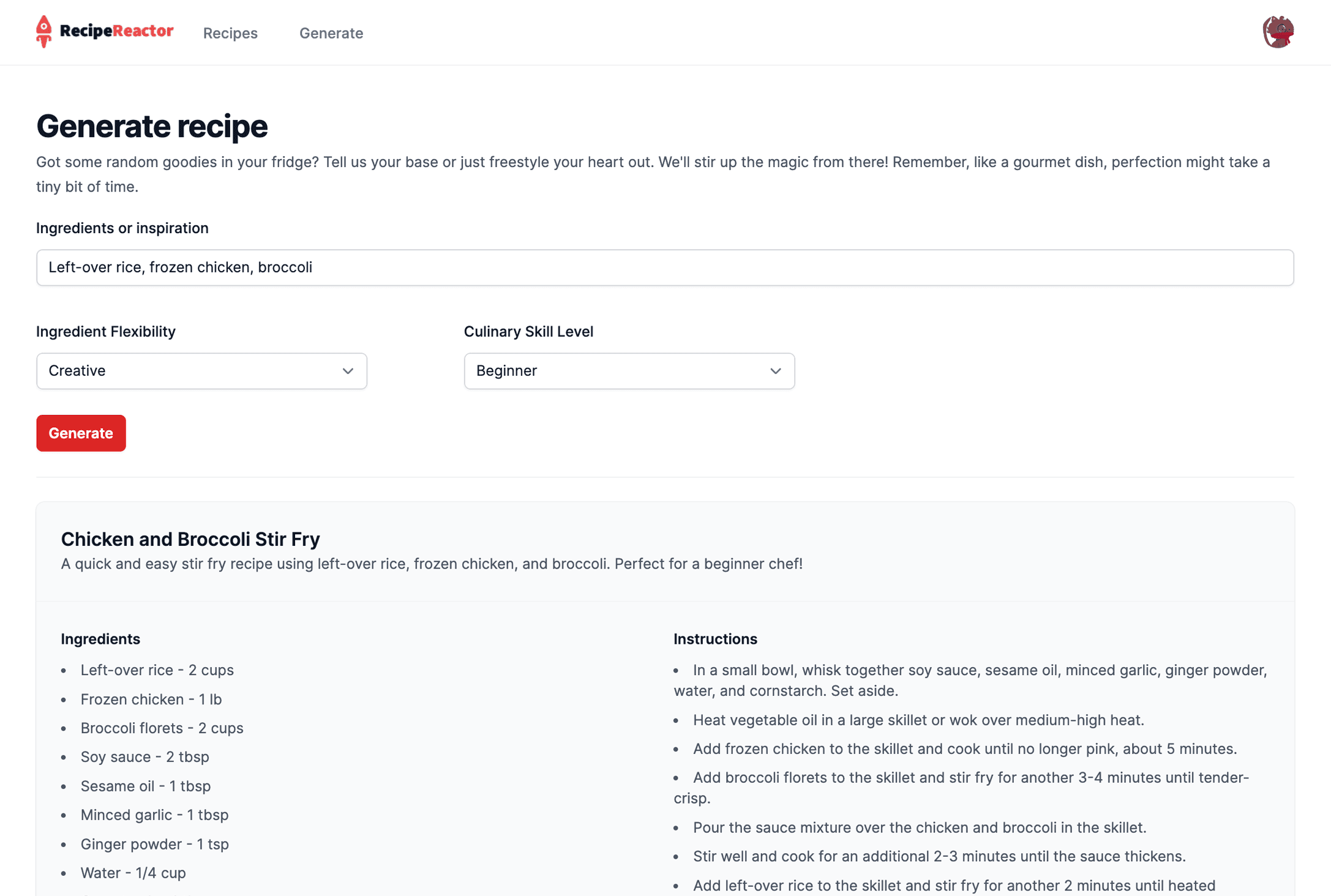Focus the ingredients or inspiration text field

tap(664, 267)
